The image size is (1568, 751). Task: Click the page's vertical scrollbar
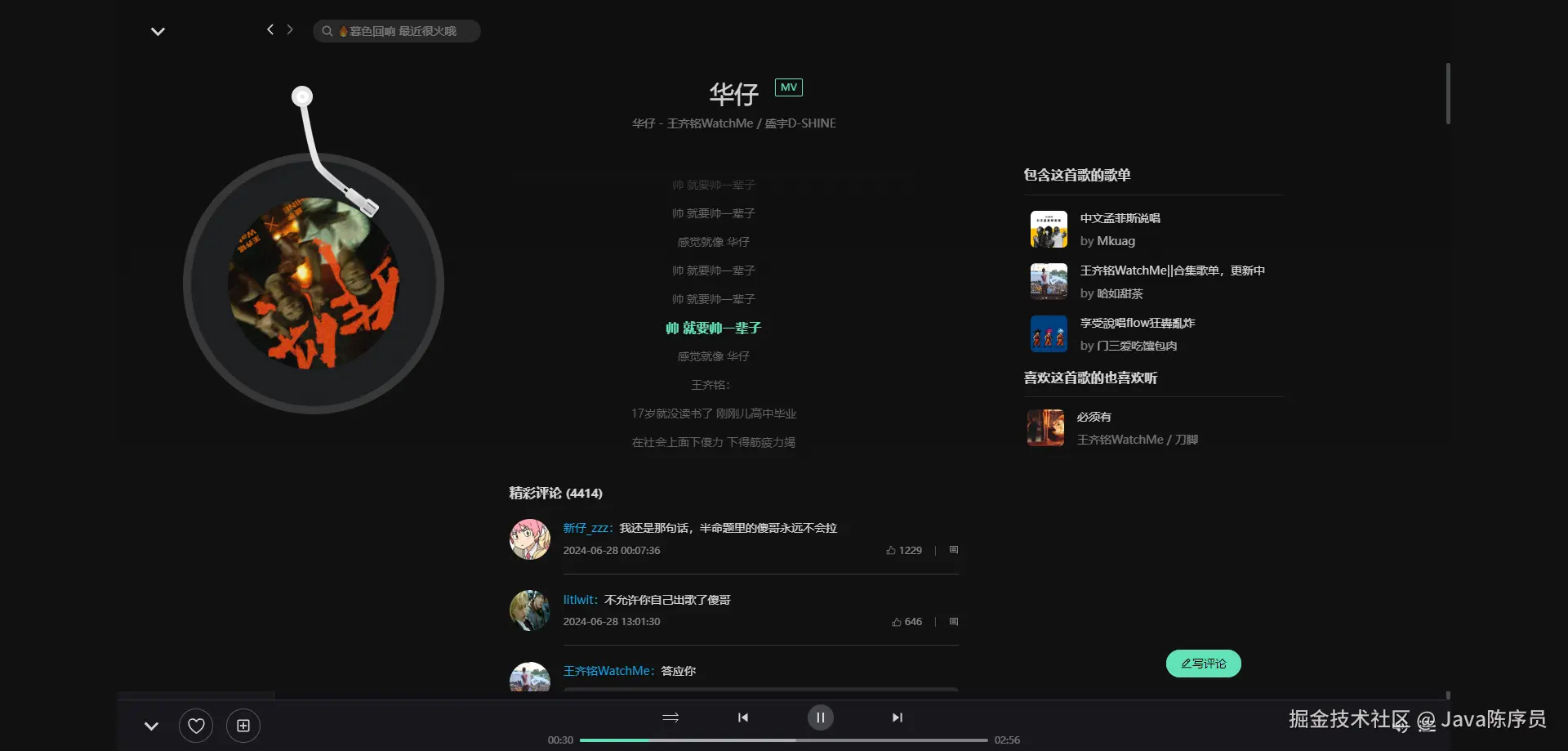(x=1448, y=93)
